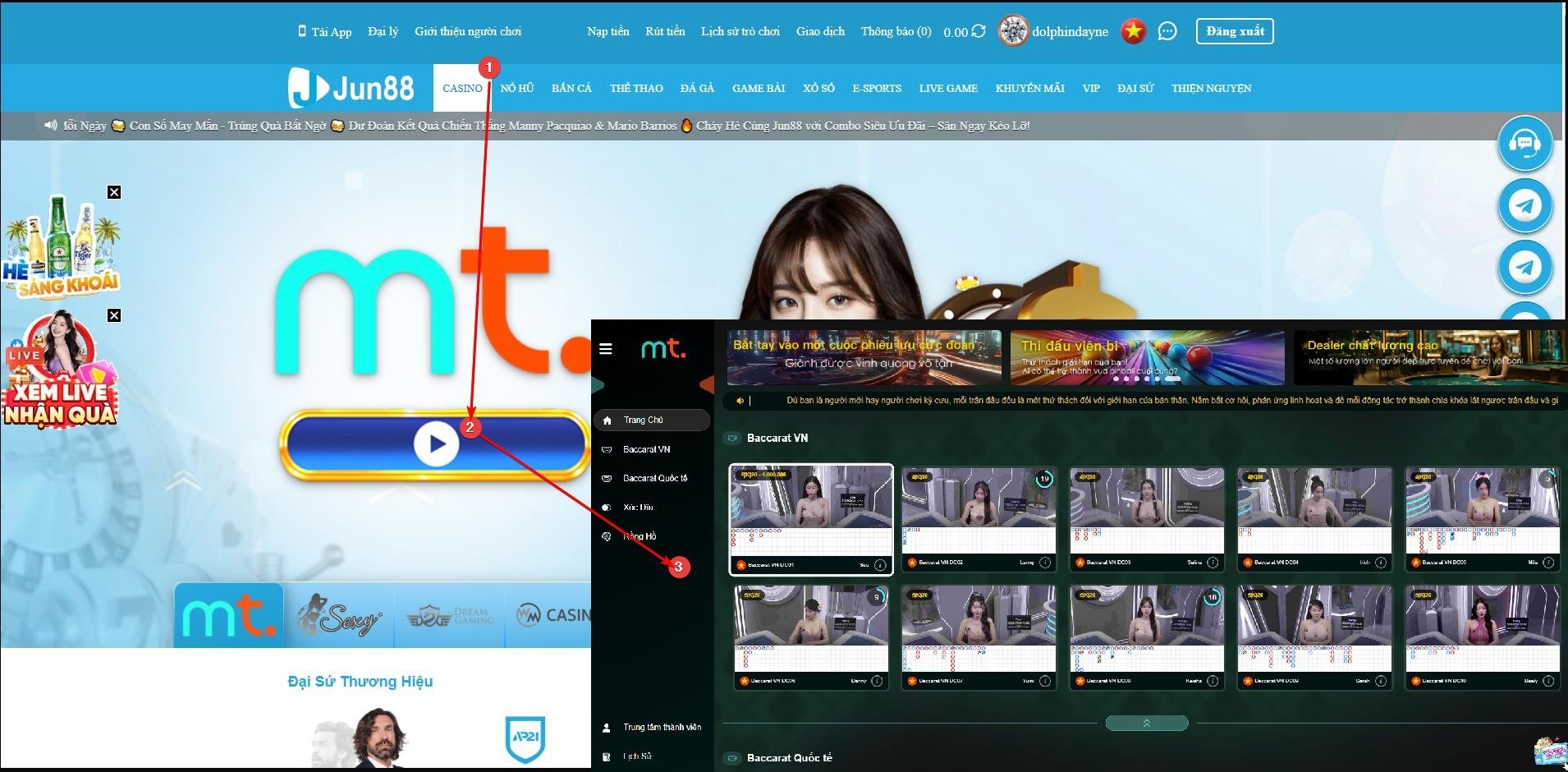Screen dimensions: 1568x772
Task: Open info icon on Baccarat VN DC09 card
Action: click(1381, 681)
